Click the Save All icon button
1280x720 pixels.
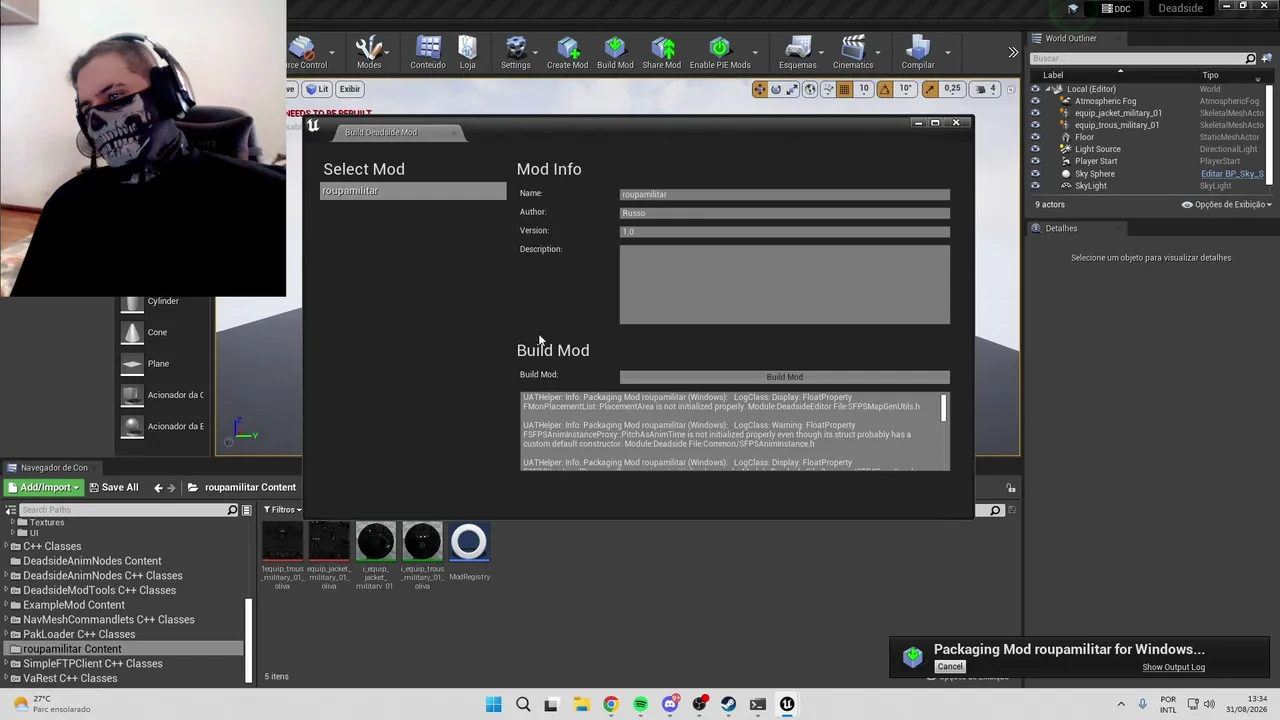click(x=114, y=487)
